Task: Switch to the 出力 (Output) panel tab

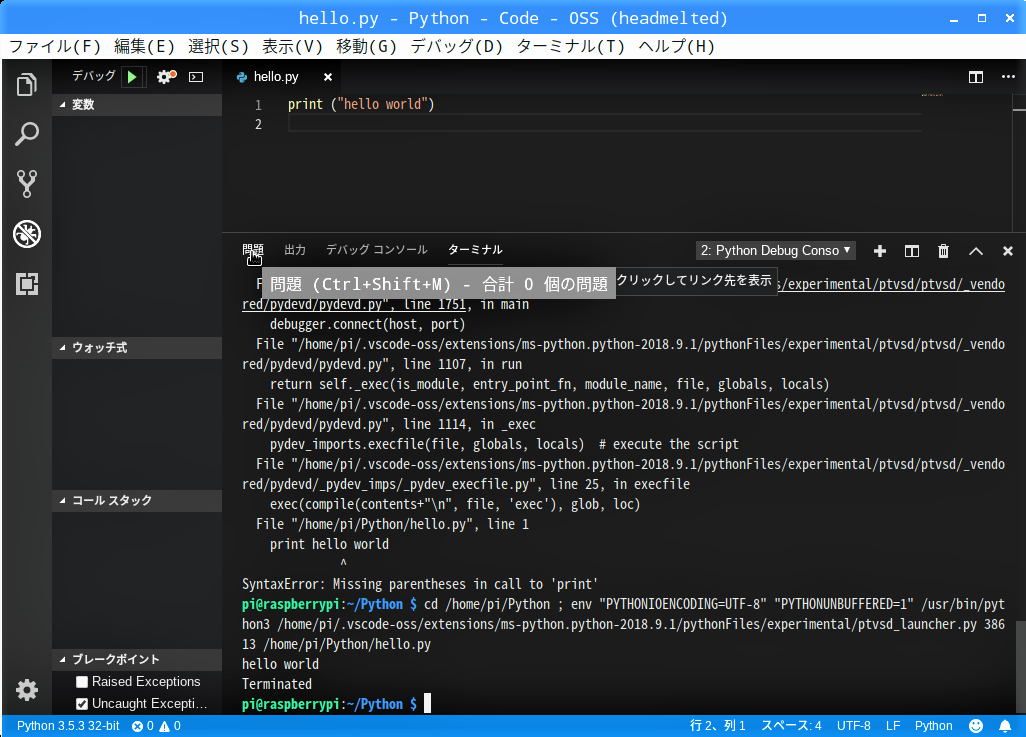Action: (295, 250)
